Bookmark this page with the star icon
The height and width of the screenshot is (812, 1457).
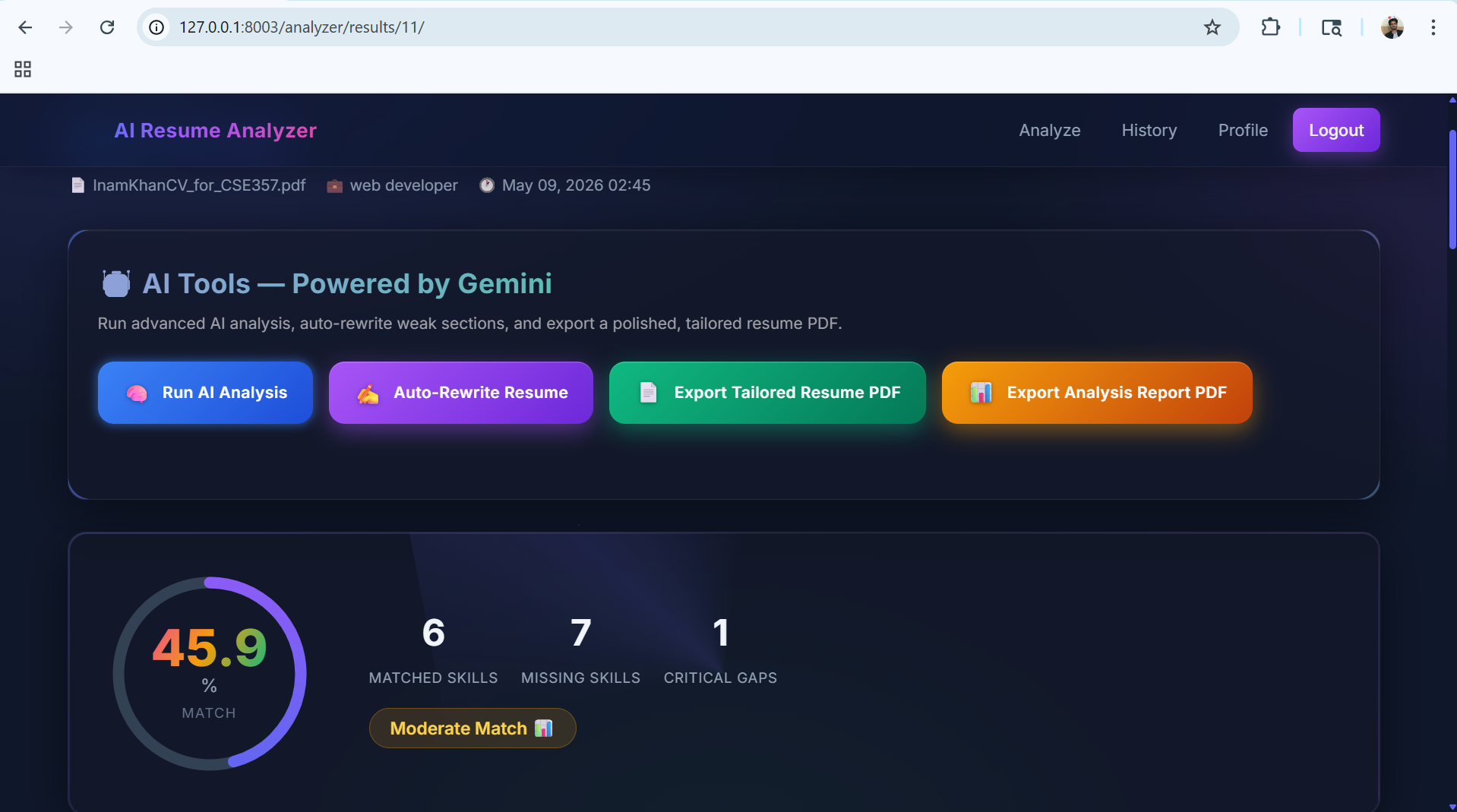(x=1212, y=27)
